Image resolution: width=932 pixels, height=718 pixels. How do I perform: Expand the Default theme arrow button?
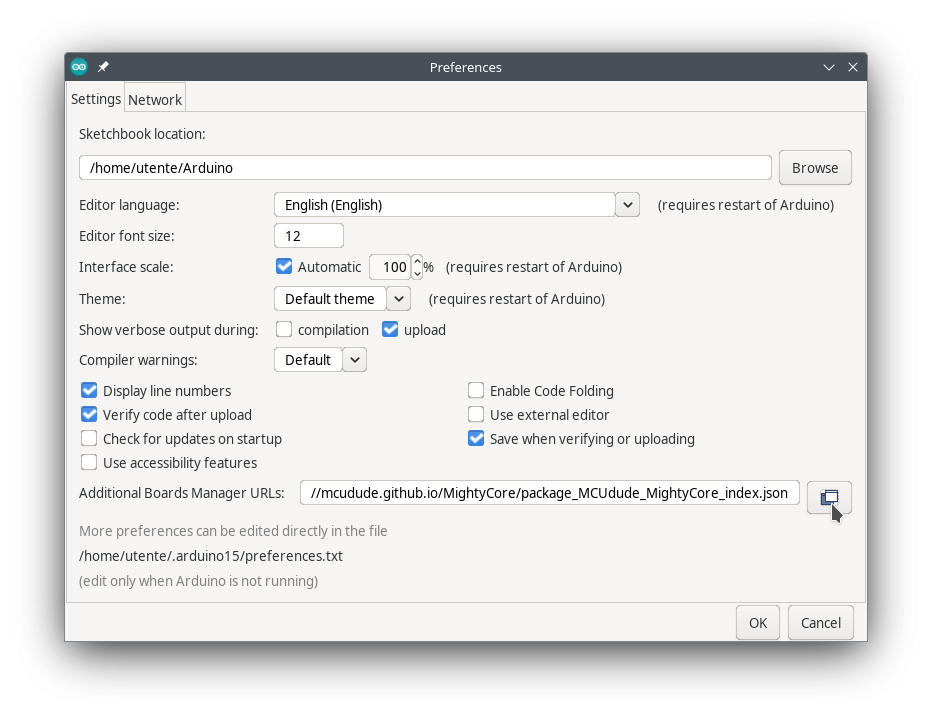tap(399, 298)
